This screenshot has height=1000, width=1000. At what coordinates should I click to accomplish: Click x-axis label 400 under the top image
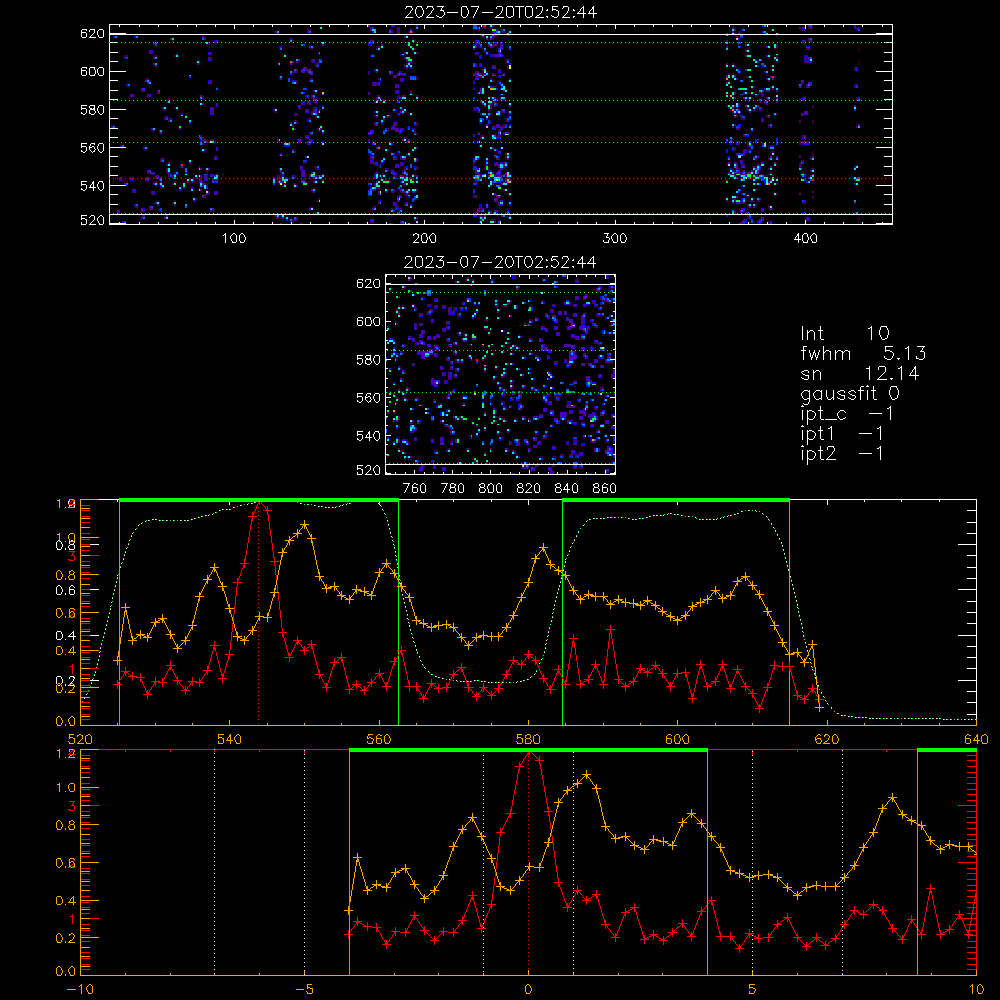[x=805, y=239]
